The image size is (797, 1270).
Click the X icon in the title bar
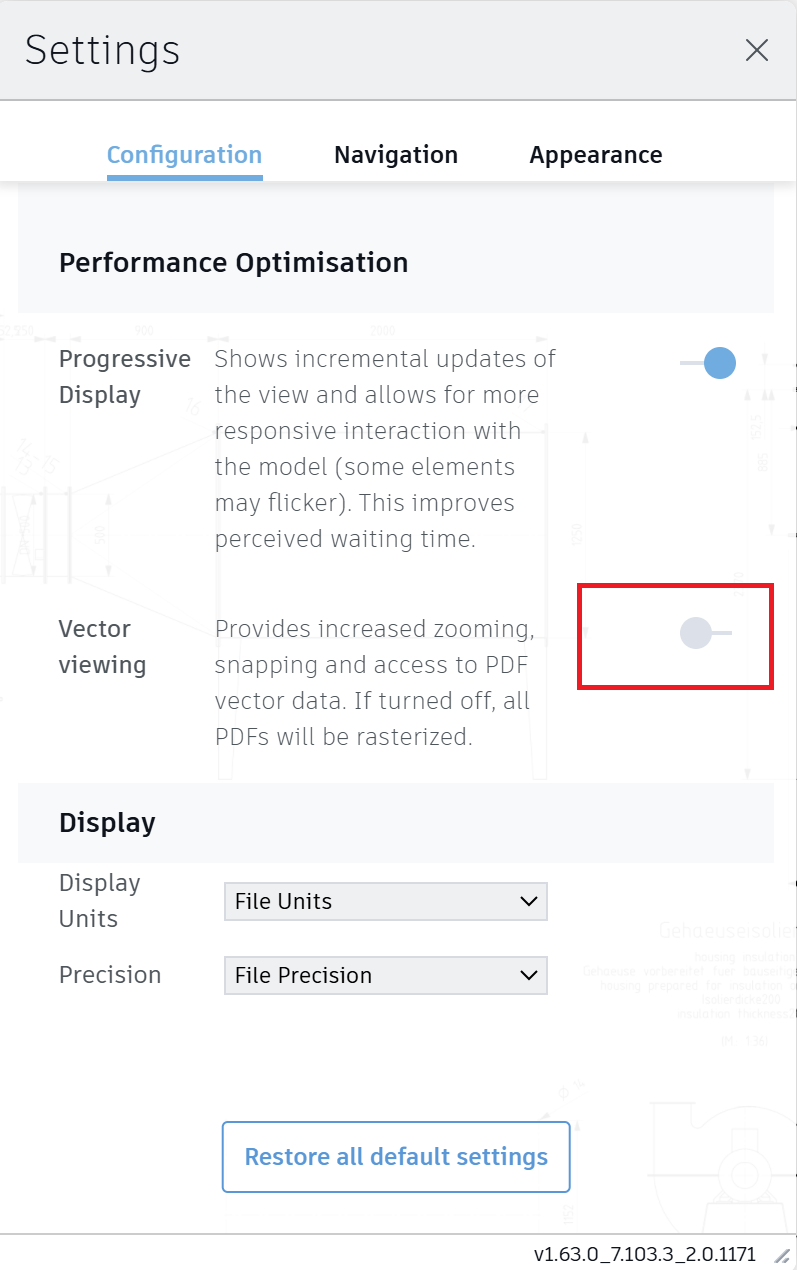757,50
